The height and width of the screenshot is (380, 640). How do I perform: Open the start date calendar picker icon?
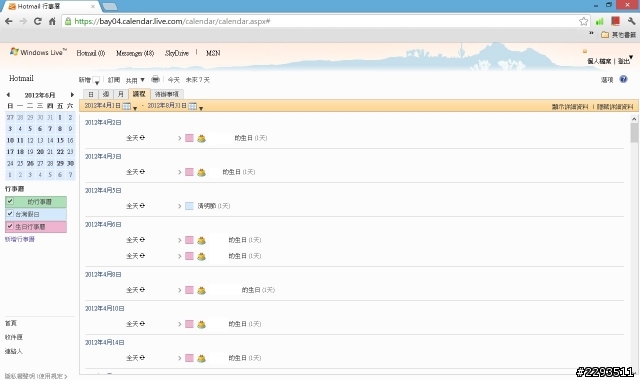pos(127,106)
